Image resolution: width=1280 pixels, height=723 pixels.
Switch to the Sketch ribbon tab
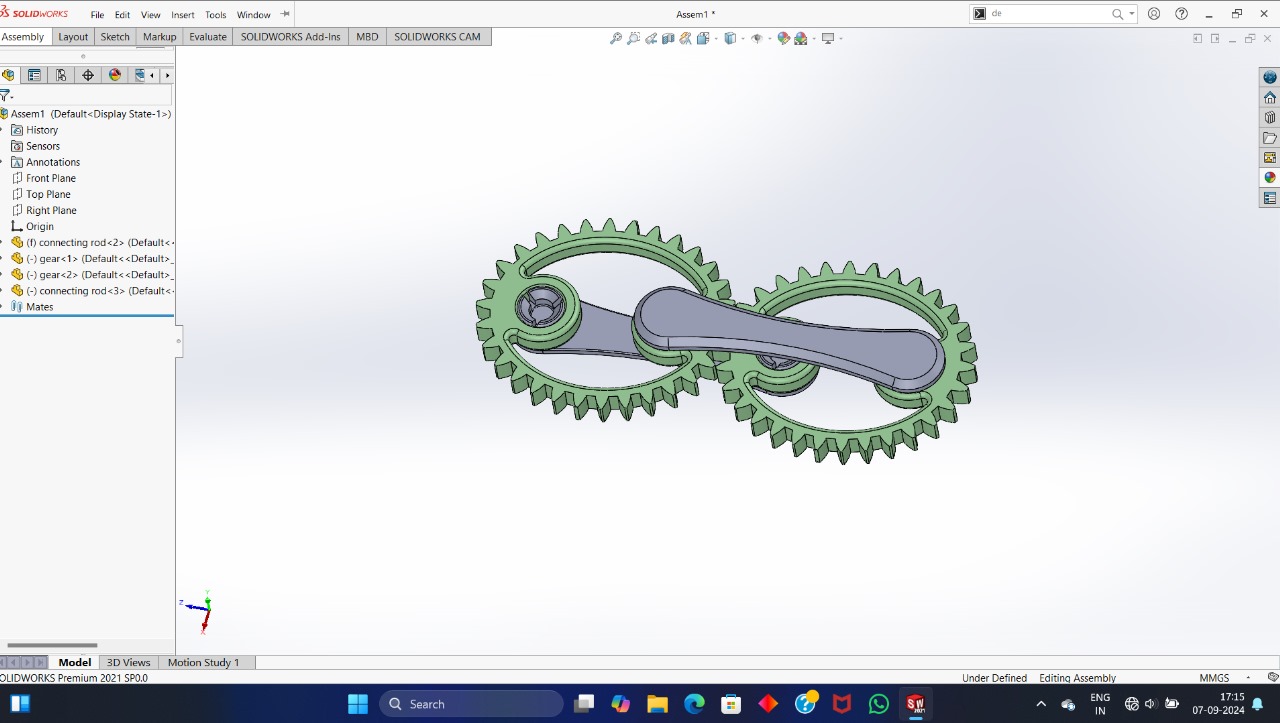click(x=115, y=37)
